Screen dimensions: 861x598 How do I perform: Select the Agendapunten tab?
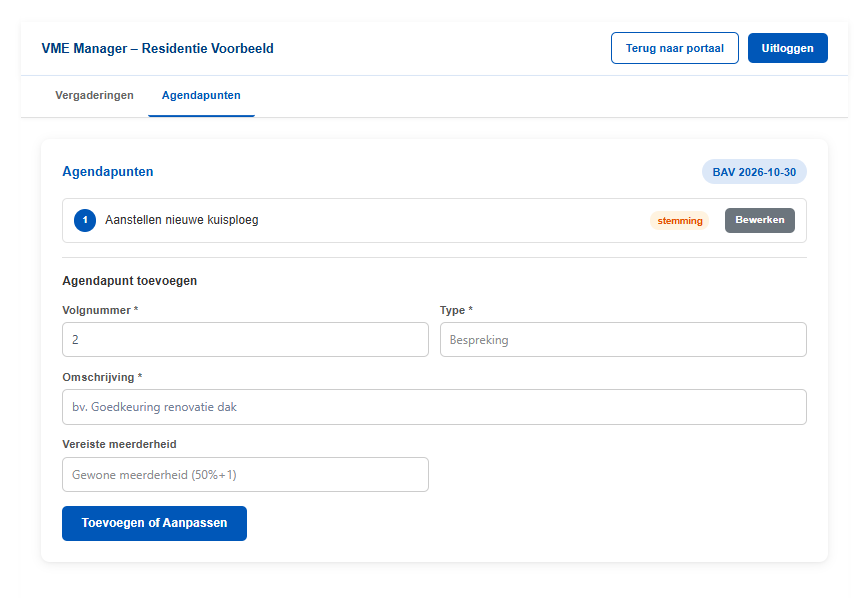[x=201, y=96]
